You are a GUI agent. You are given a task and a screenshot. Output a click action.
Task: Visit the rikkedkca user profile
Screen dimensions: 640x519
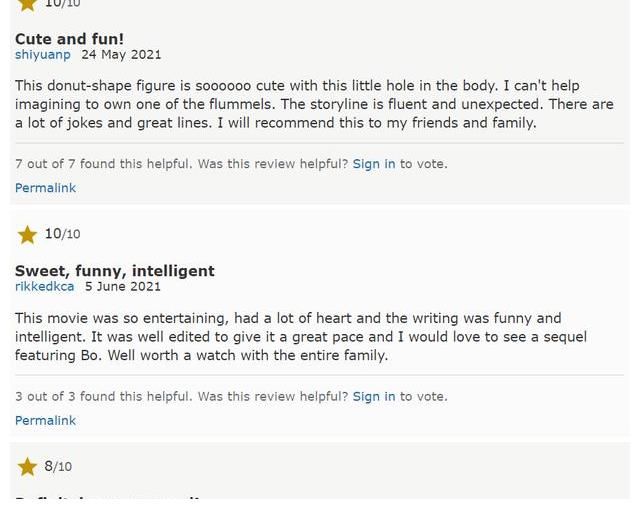(44, 287)
